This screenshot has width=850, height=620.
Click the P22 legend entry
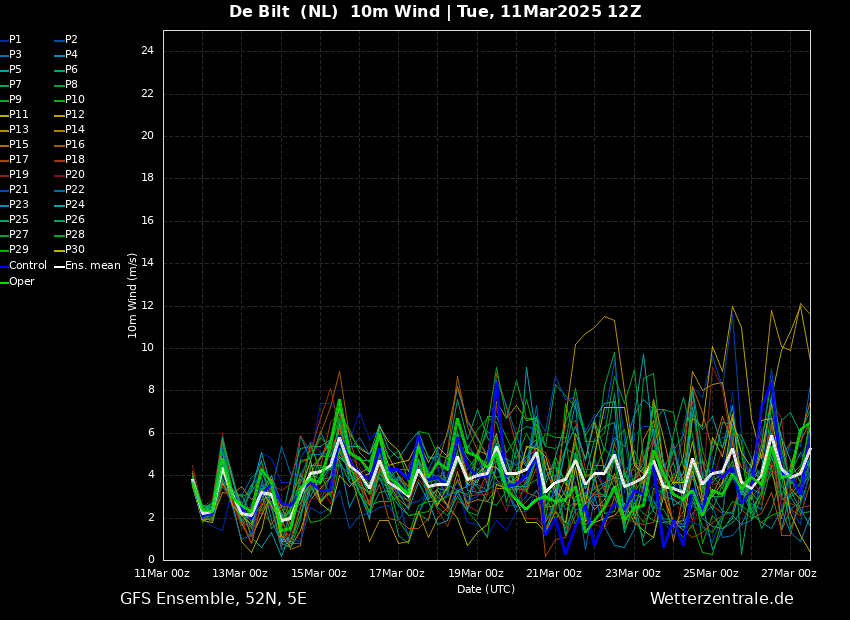pyautogui.click(x=69, y=190)
